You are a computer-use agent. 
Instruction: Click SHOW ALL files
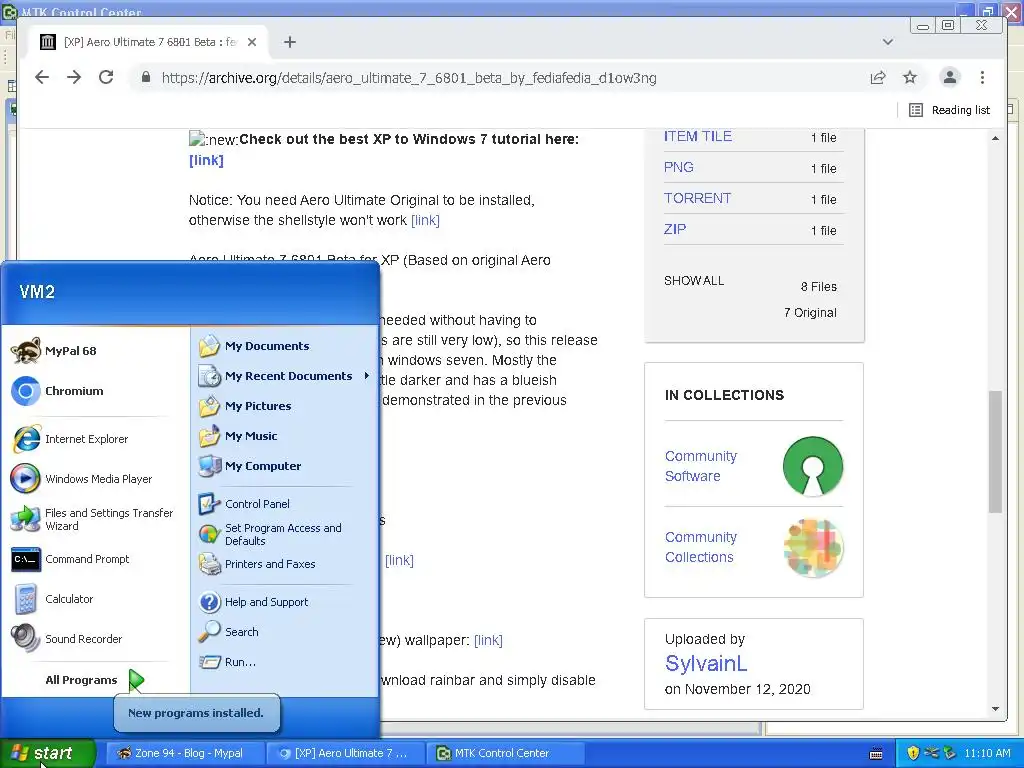(694, 281)
